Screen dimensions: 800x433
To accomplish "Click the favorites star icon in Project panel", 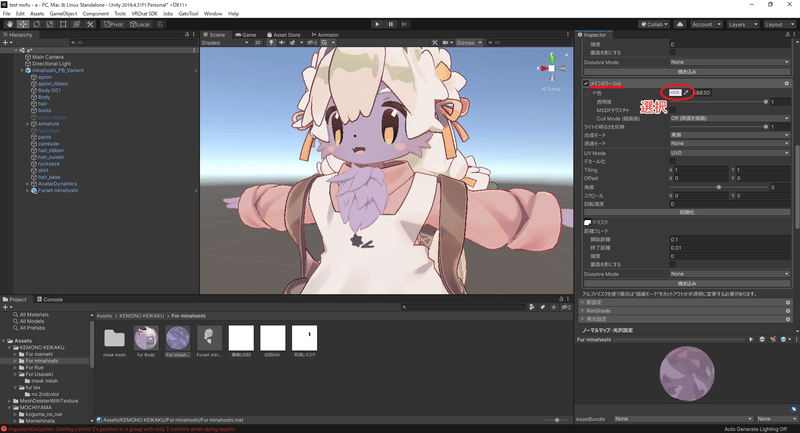I will [554, 307].
